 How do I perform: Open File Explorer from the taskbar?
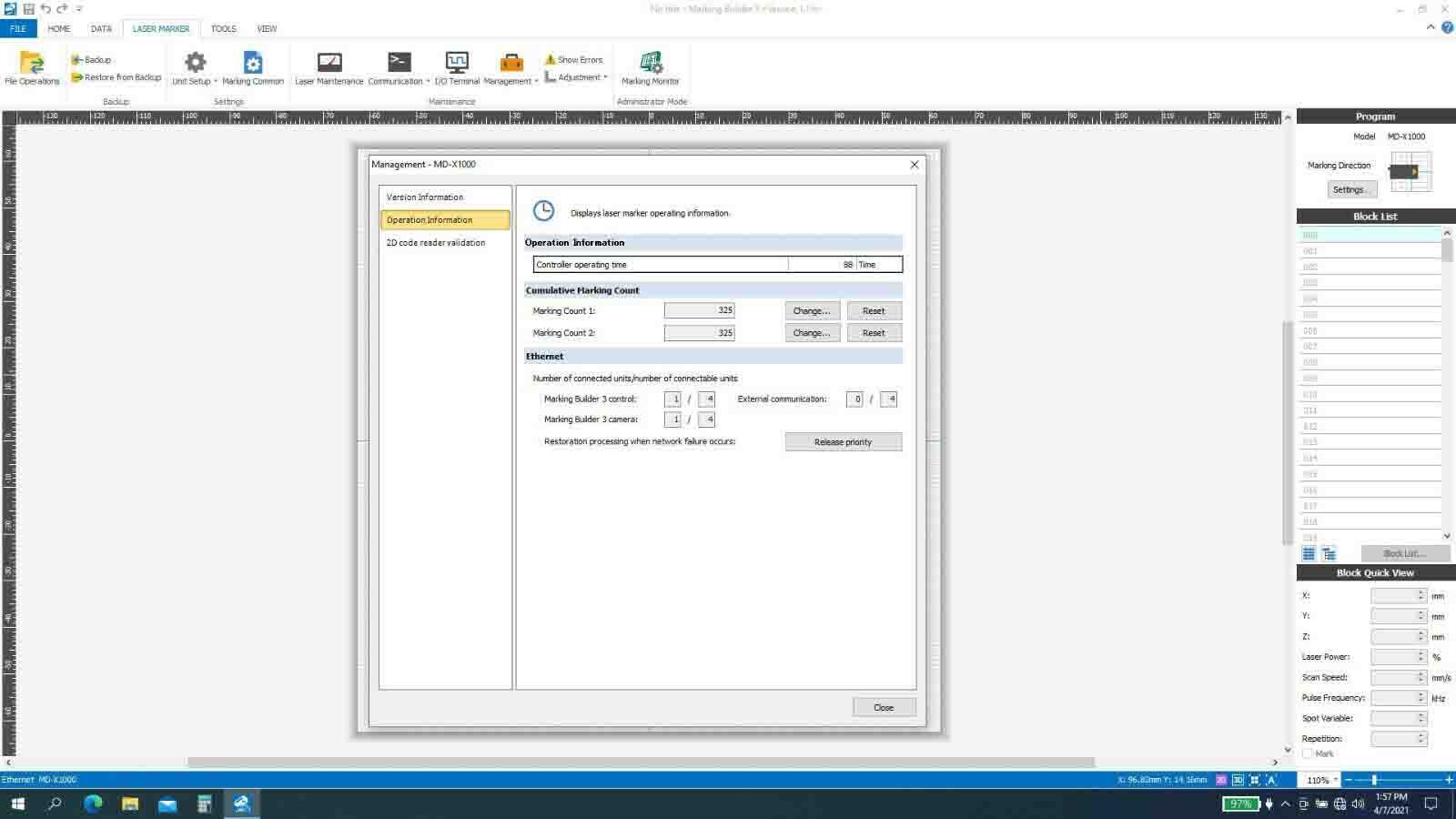point(130,804)
